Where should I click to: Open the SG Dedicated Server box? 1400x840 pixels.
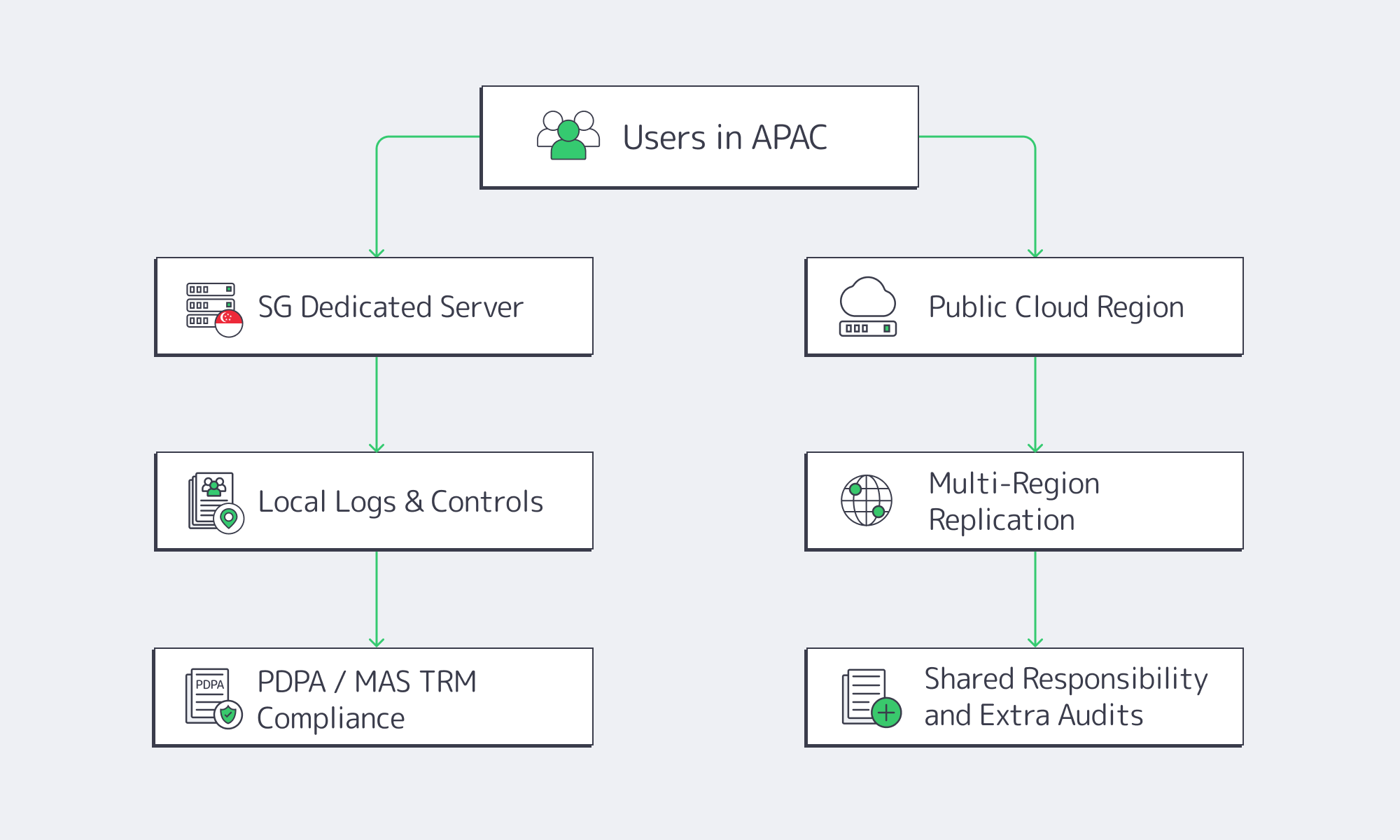point(374,306)
